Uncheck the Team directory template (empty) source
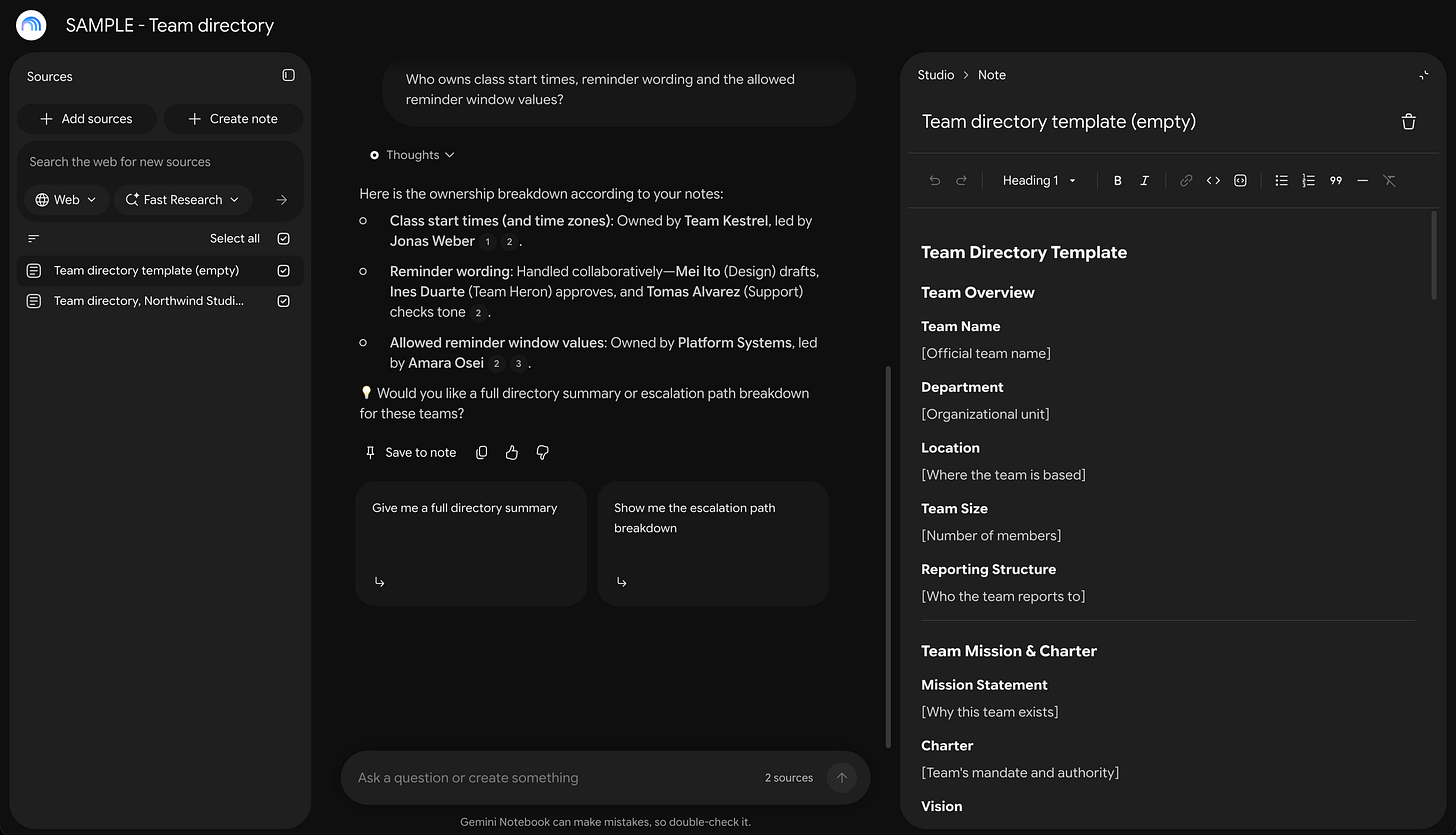The width and height of the screenshot is (1456, 835). click(x=284, y=271)
